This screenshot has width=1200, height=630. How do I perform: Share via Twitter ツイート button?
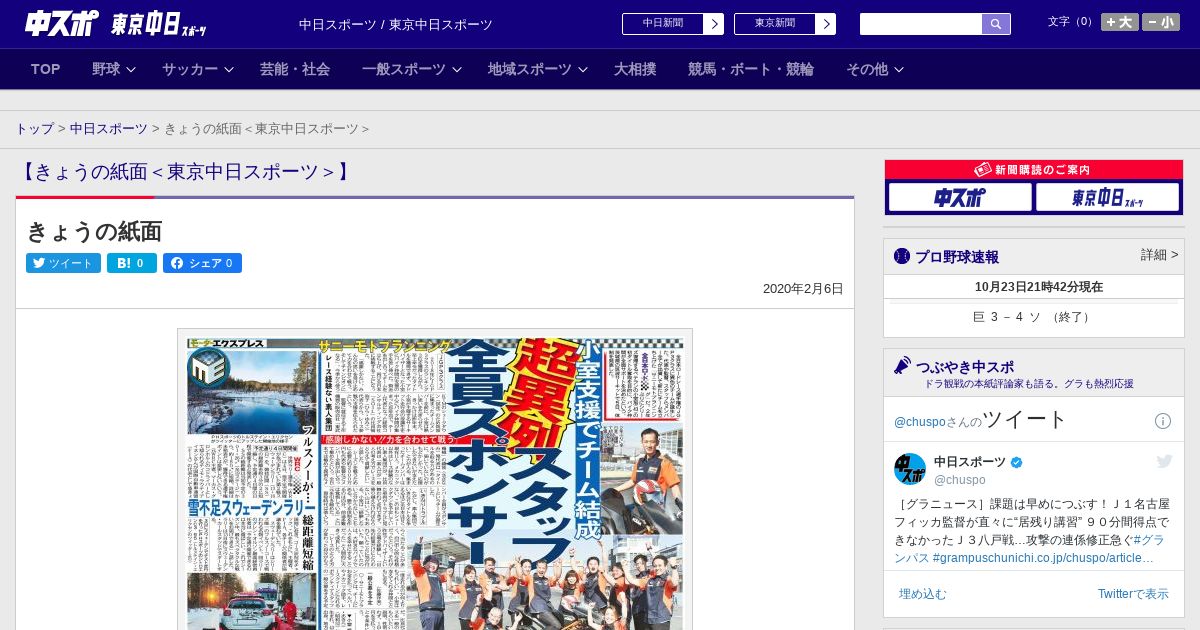point(63,263)
